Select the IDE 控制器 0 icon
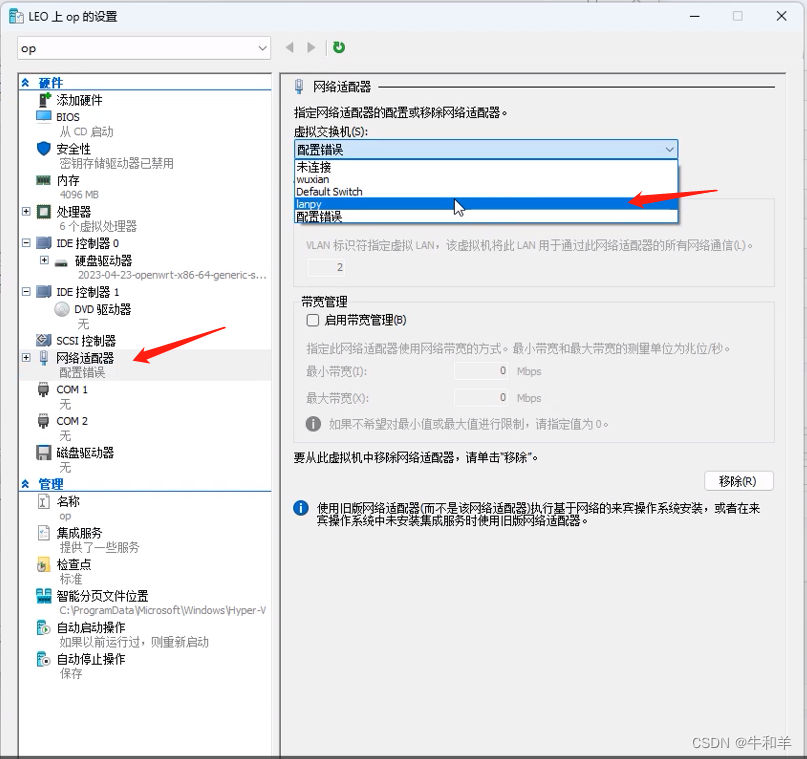This screenshot has height=759, width=807. [x=44, y=242]
